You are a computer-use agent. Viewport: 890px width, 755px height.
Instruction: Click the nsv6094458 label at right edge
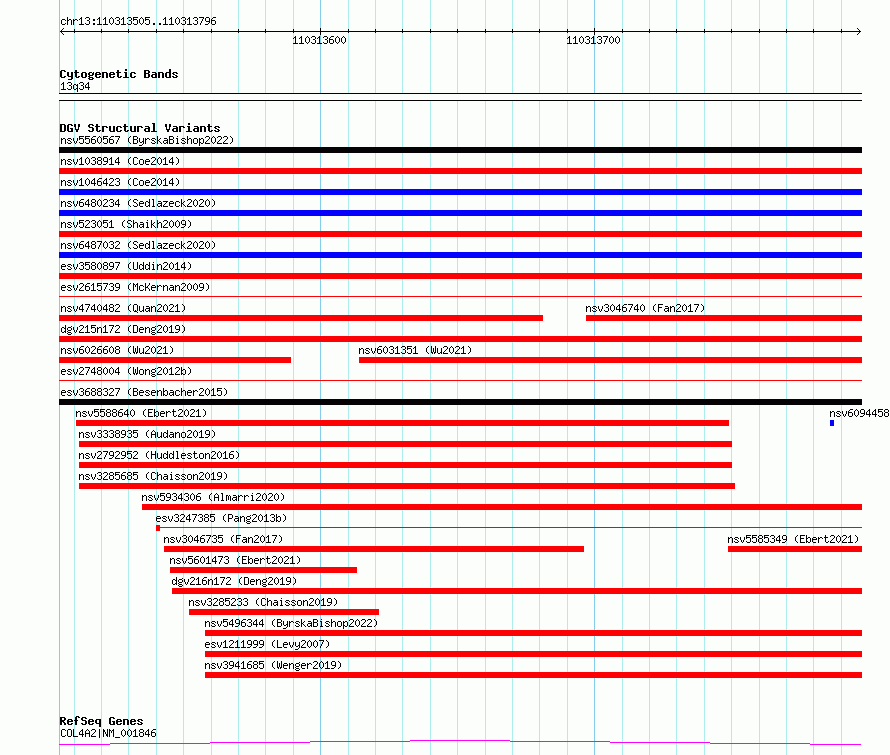(859, 413)
